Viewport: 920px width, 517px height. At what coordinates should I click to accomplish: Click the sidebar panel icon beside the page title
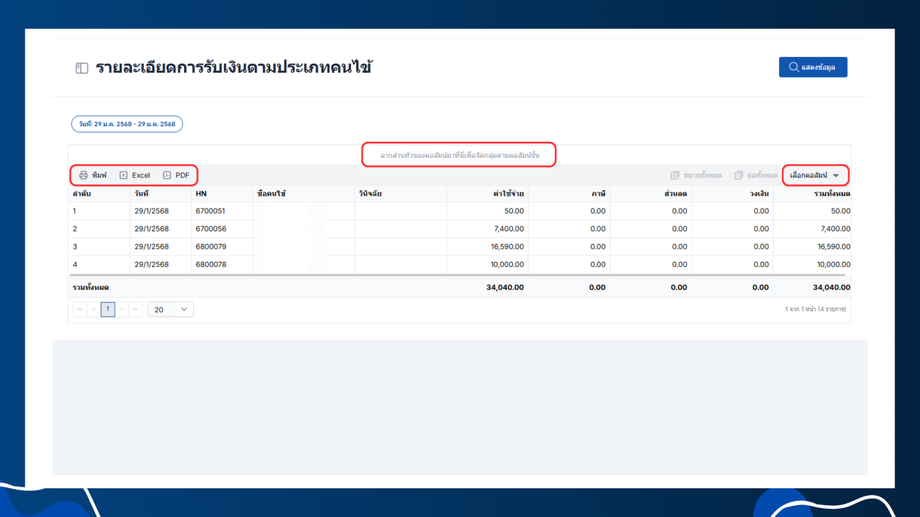(x=82, y=68)
